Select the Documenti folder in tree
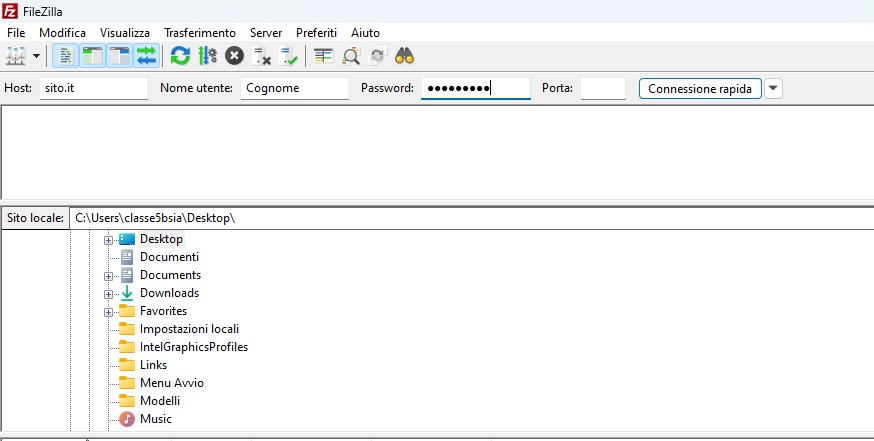Viewport: 874px width, 441px height. (x=169, y=257)
